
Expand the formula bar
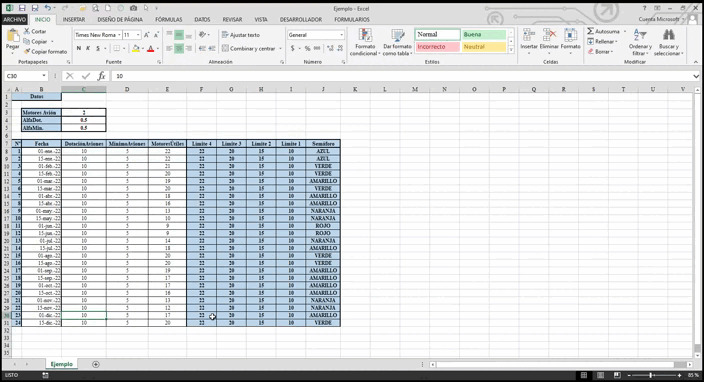pos(696,76)
